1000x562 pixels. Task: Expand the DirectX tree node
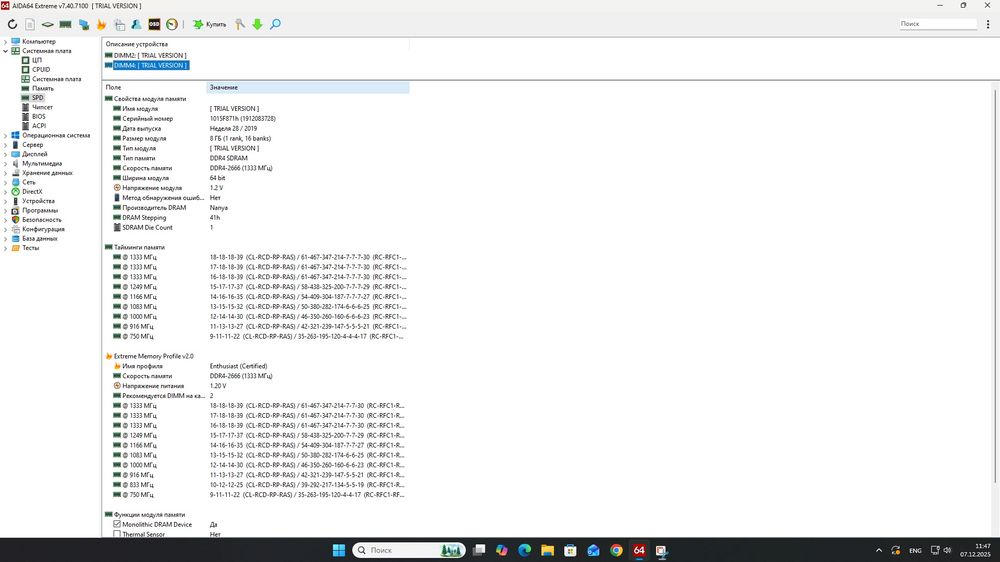6,191
